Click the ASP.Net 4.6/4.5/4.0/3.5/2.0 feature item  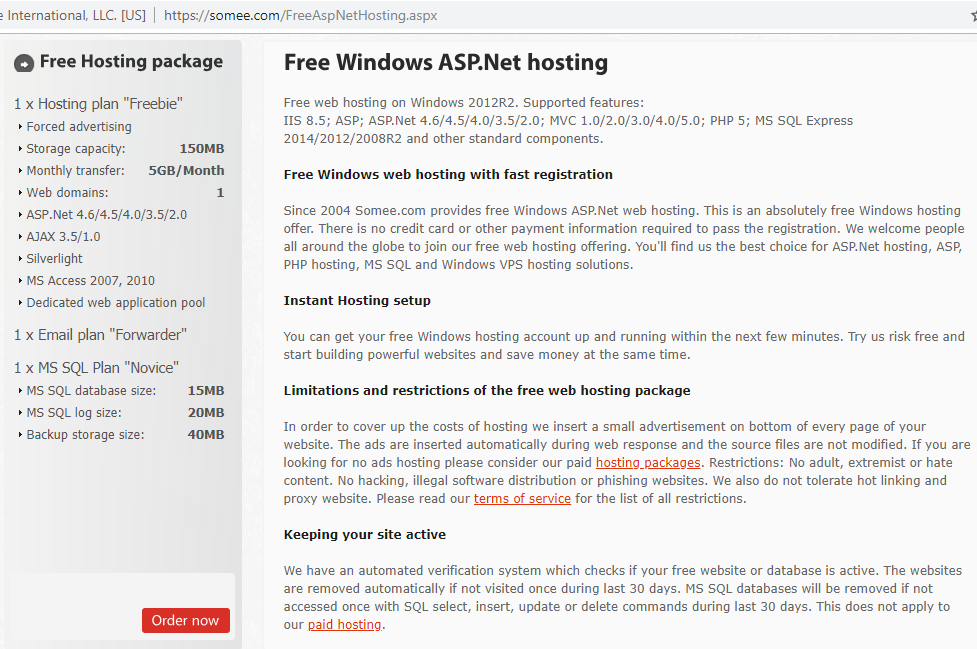[x=106, y=215]
